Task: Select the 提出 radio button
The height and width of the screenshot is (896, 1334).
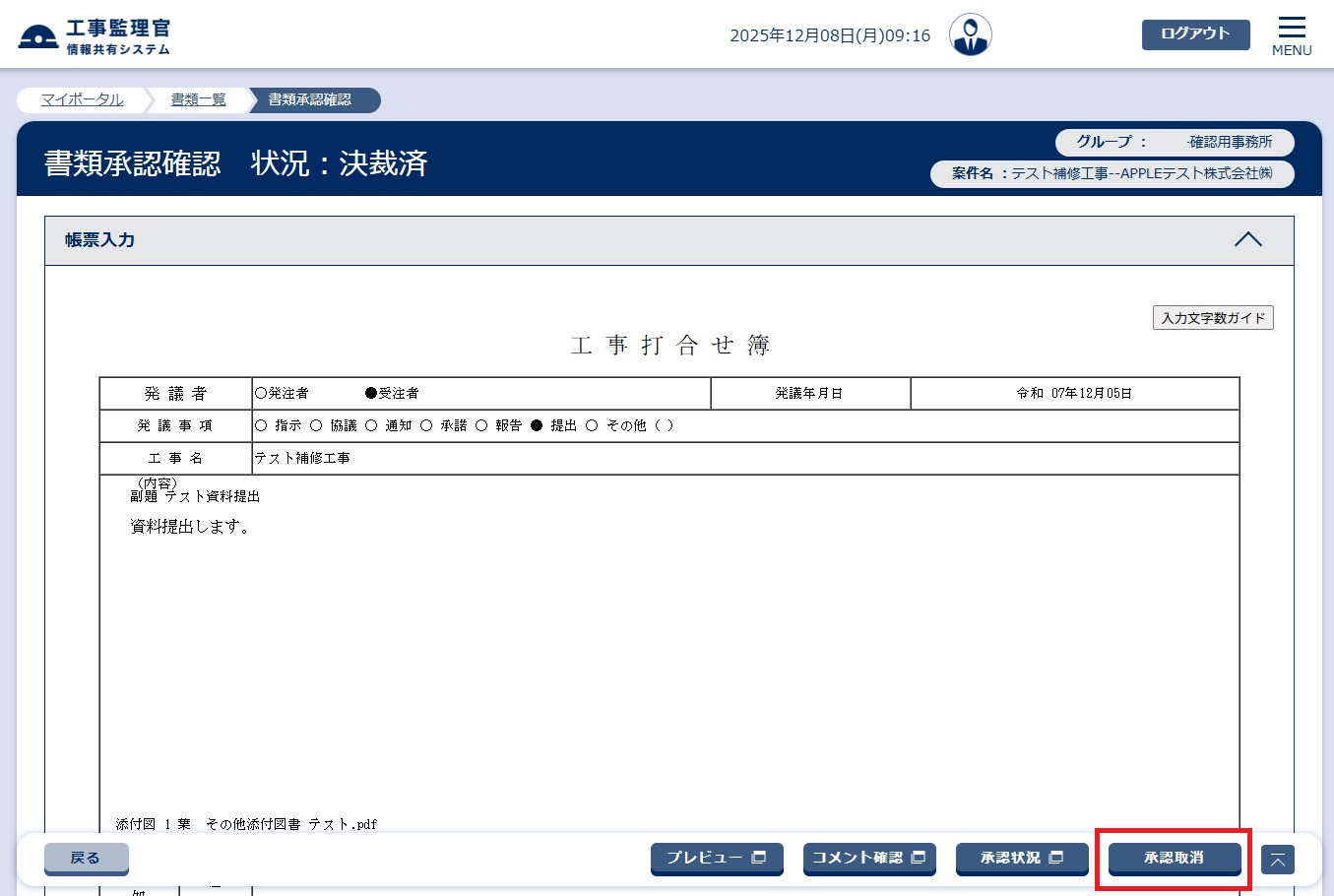Action: pyautogui.click(x=537, y=425)
